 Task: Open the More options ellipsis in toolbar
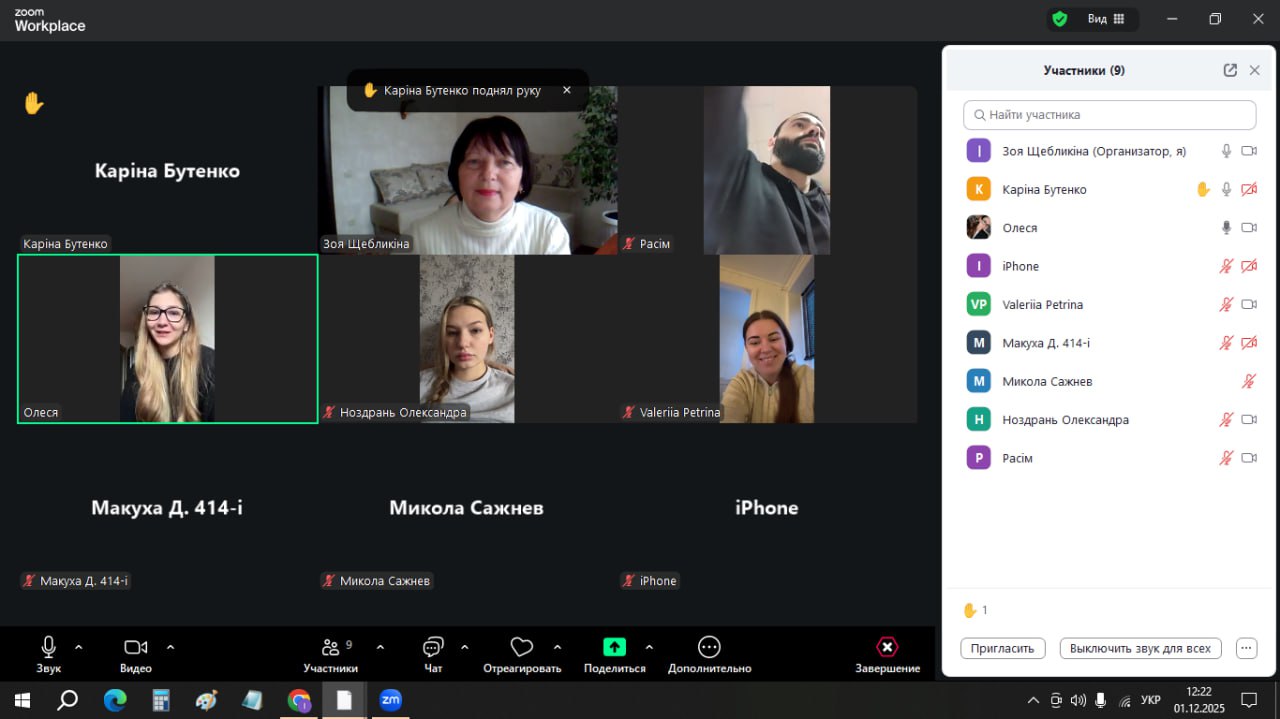(709, 647)
